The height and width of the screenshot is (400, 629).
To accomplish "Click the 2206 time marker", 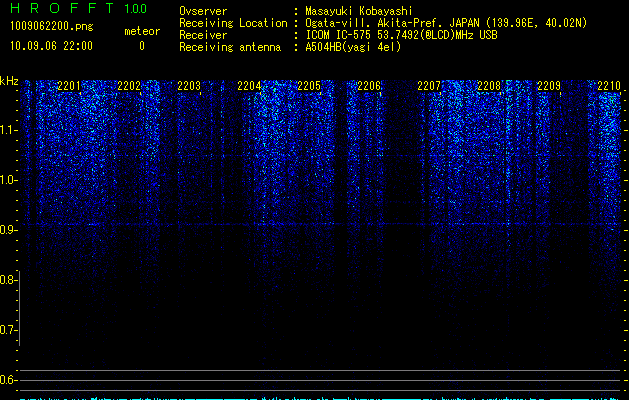I will pyautogui.click(x=369, y=86).
